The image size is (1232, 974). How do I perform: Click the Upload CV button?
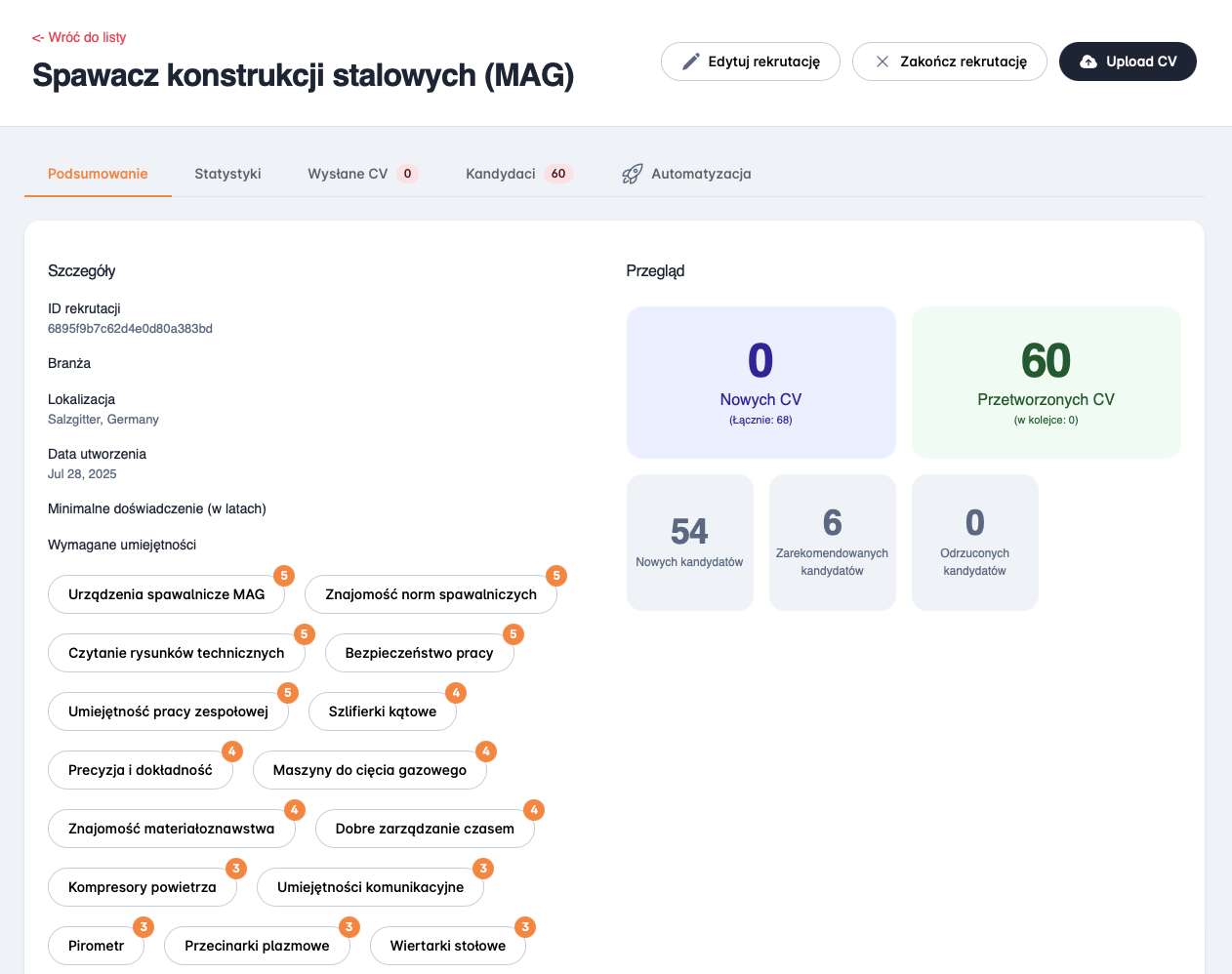[x=1128, y=61]
